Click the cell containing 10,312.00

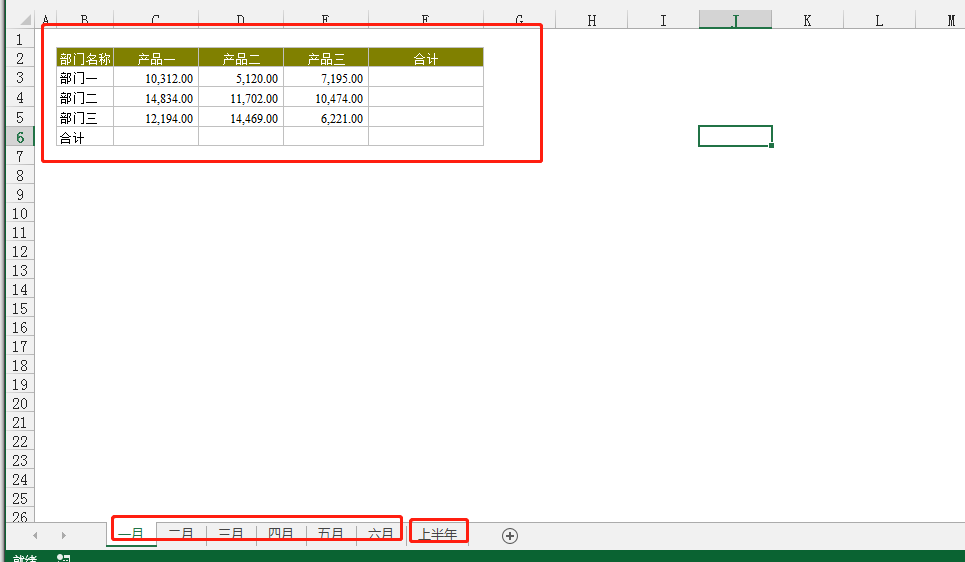[x=156, y=78]
